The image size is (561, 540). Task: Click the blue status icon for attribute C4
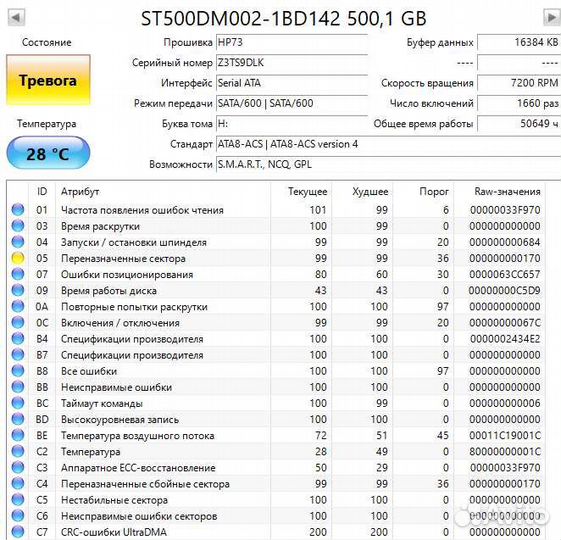point(18,483)
